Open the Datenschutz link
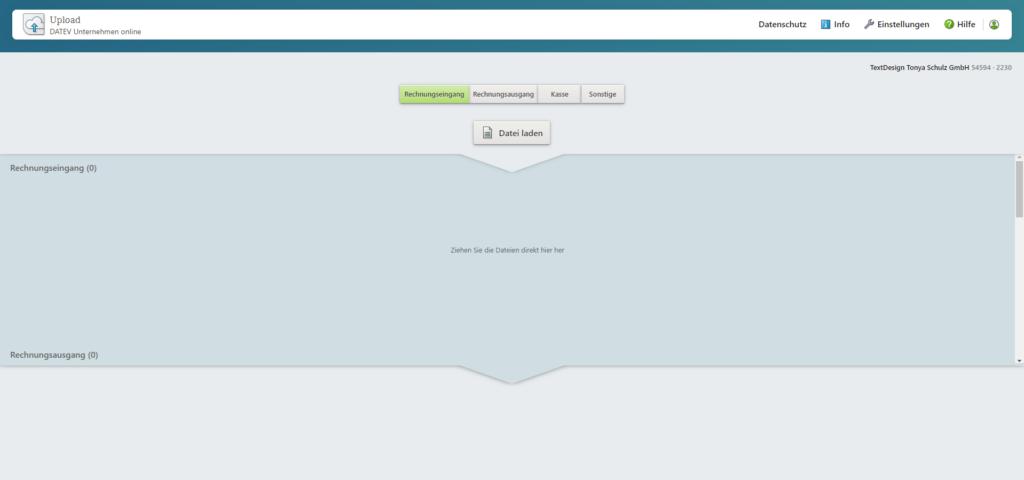Image resolution: width=1024 pixels, height=480 pixels. pyautogui.click(x=782, y=24)
